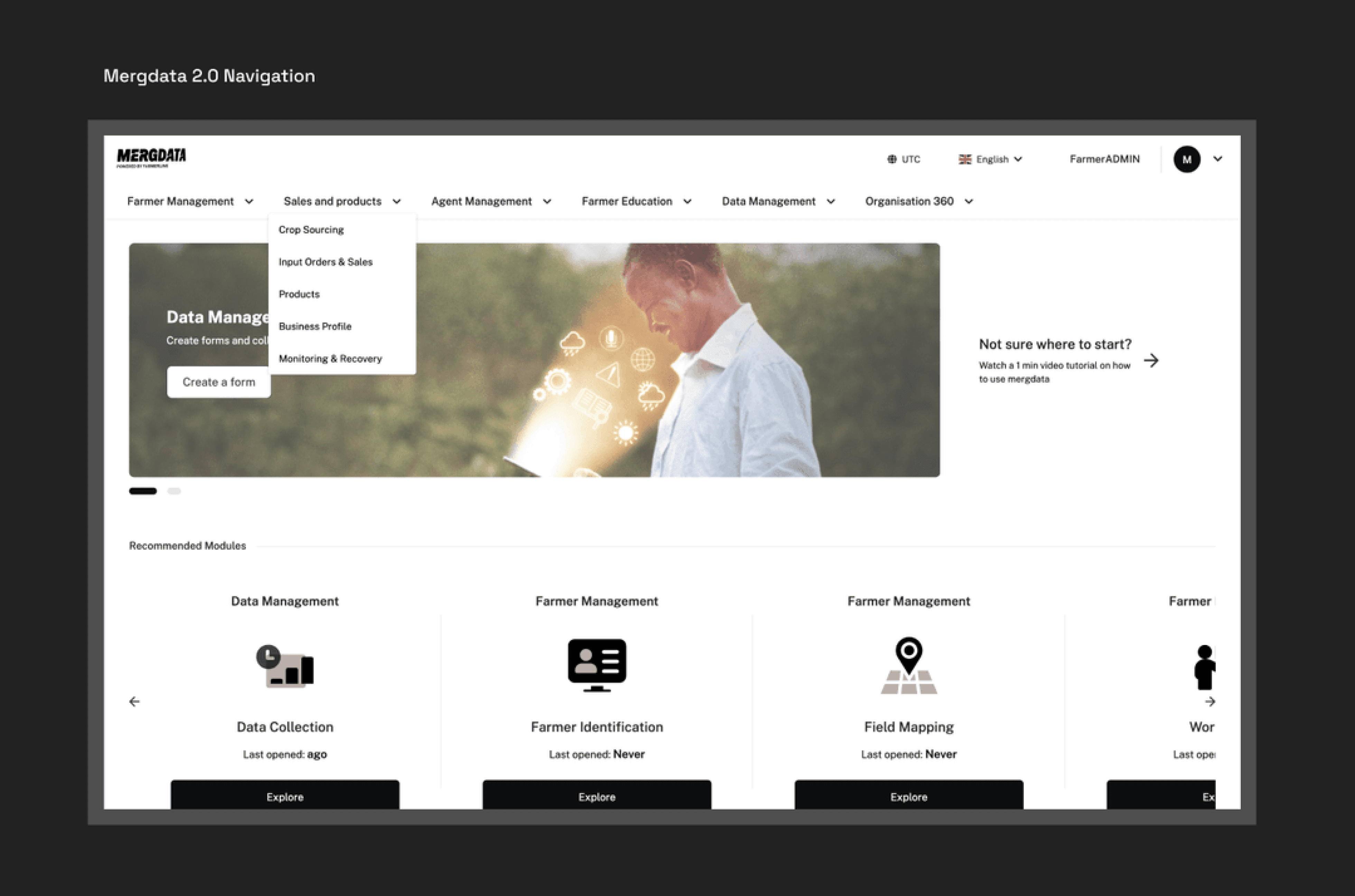Click the Data Collection module icon
Image resolution: width=1355 pixels, height=896 pixels.
[x=284, y=666]
